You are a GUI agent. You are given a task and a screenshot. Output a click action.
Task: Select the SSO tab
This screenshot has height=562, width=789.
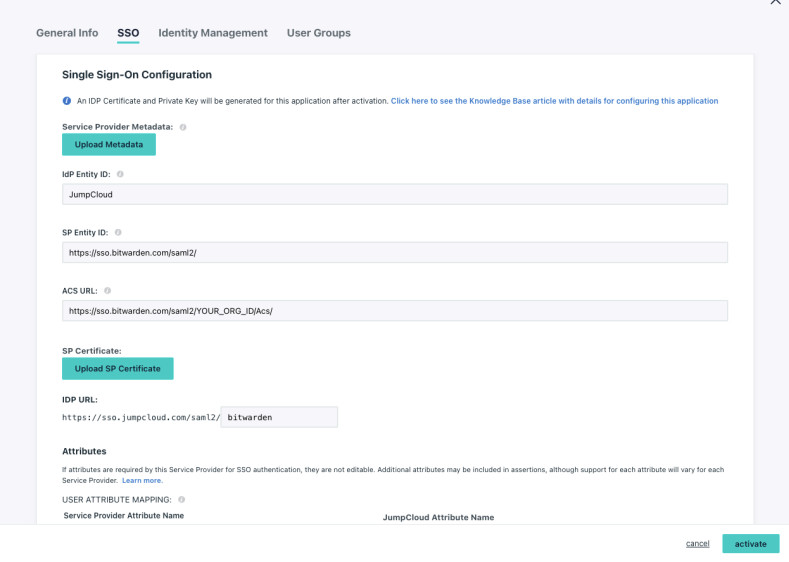tap(128, 33)
